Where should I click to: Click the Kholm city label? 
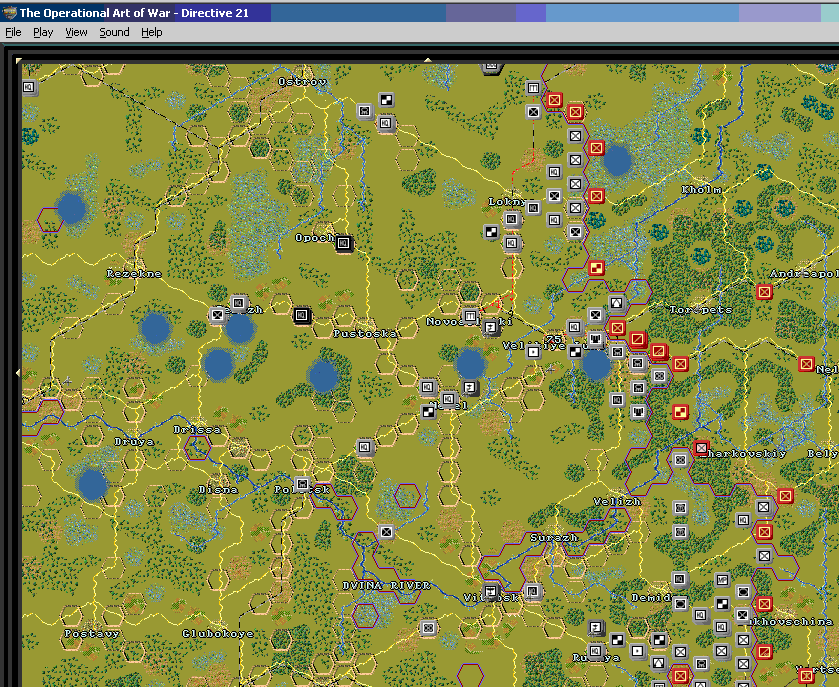[701, 190]
